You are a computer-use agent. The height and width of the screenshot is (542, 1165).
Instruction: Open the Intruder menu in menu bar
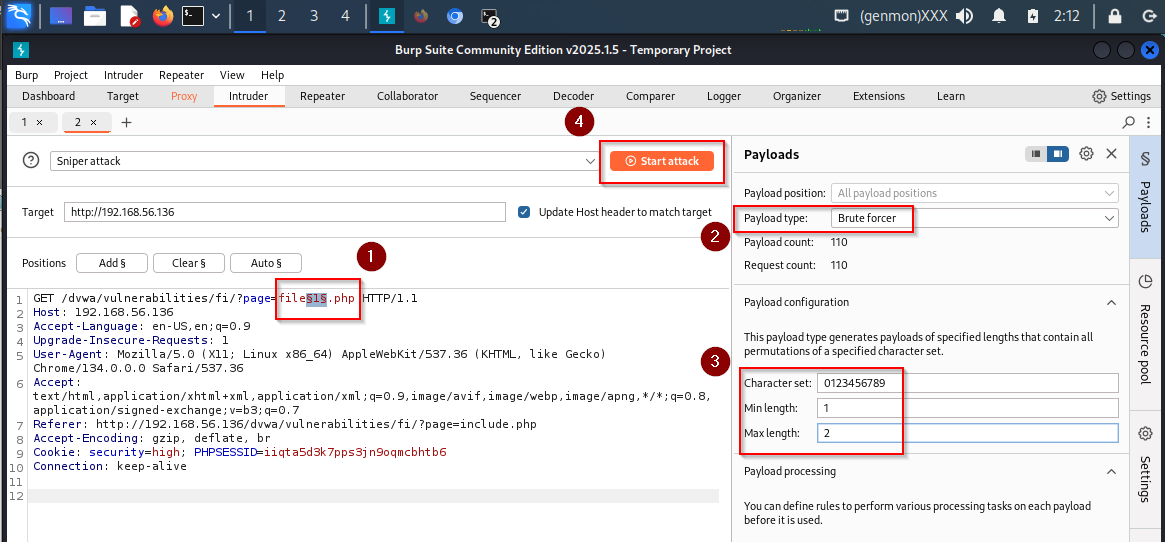pyautogui.click(x=123, y=75)
